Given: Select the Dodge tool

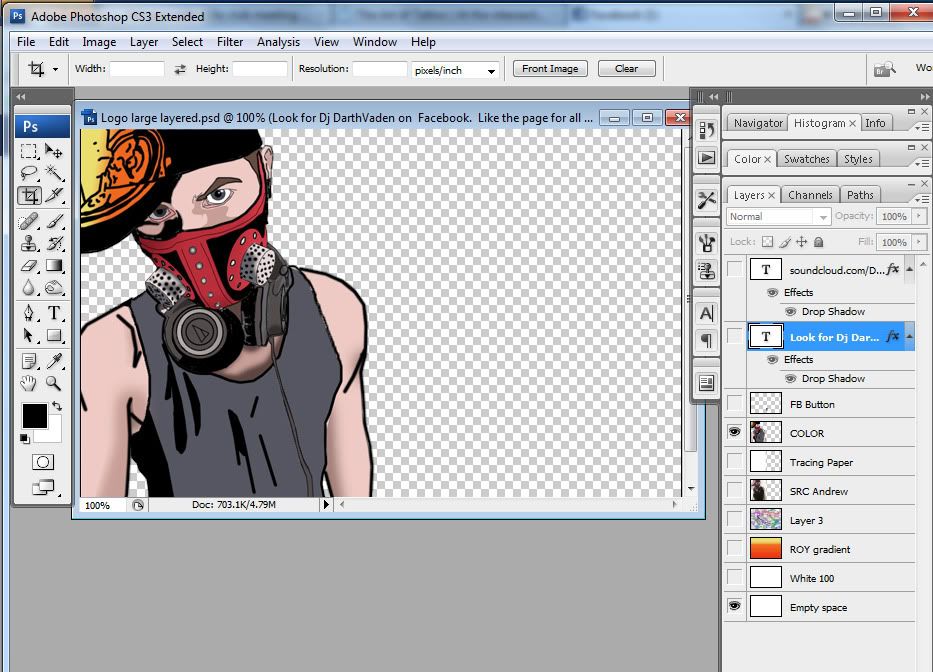Looking at the screenshot, I should tap(54, 287).
